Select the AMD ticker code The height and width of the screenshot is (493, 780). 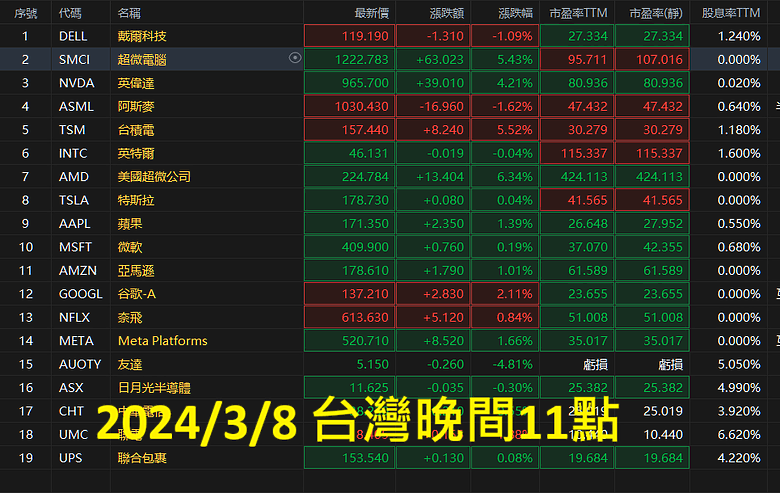click(74, 177)
